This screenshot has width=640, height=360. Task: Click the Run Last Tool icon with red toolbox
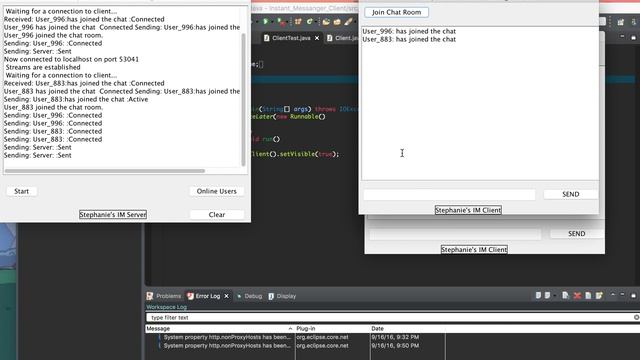(281, 22)
